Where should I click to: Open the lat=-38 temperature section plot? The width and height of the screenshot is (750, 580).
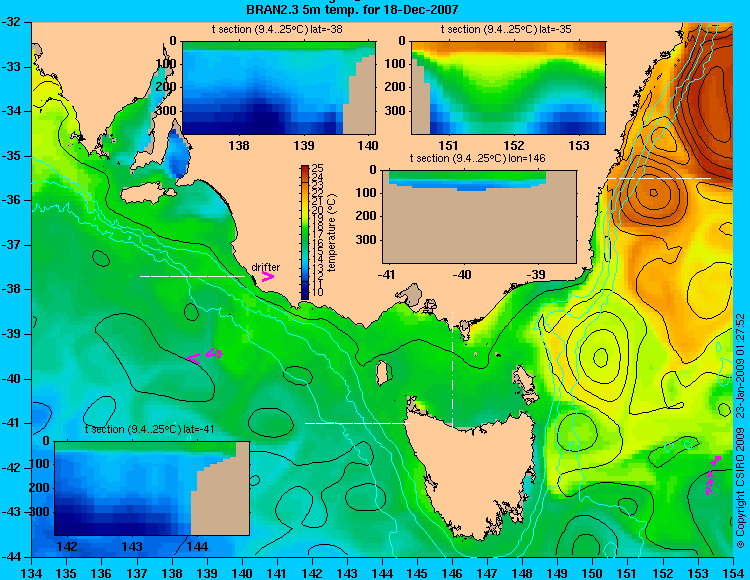[279, 88]
